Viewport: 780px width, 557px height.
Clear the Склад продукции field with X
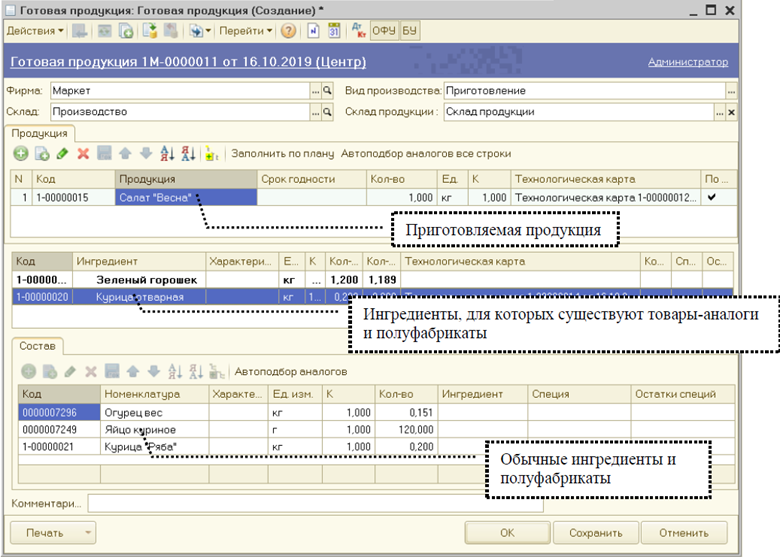coord(730,112)
